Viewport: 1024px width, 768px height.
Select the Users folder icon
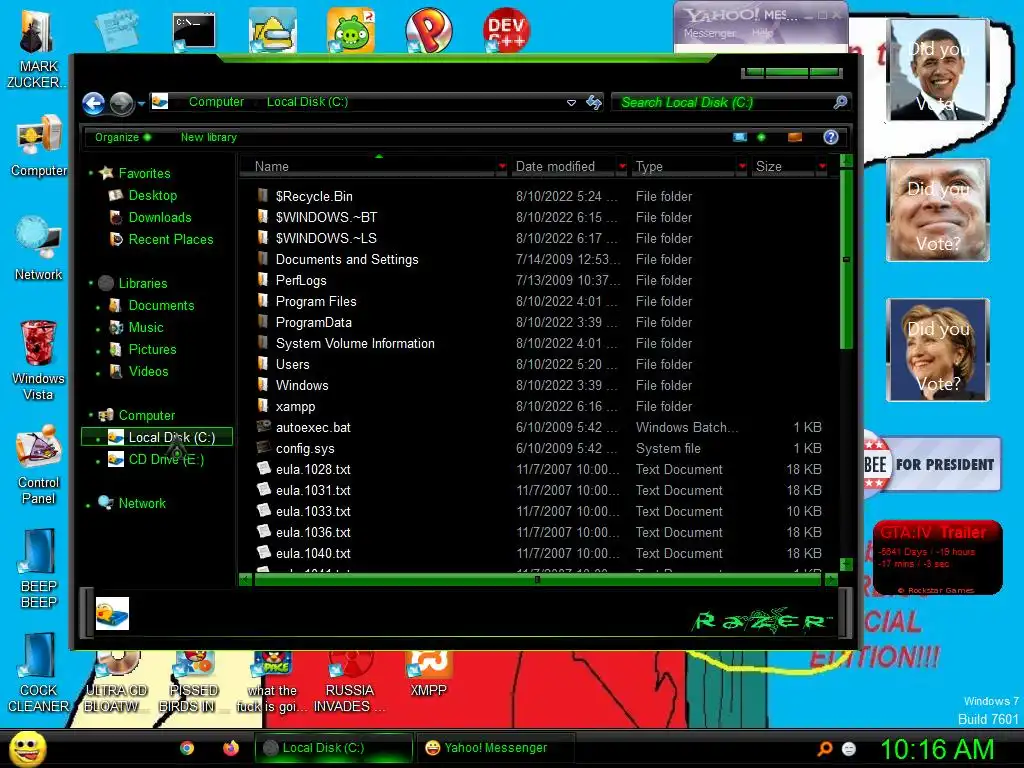point(263,364)
